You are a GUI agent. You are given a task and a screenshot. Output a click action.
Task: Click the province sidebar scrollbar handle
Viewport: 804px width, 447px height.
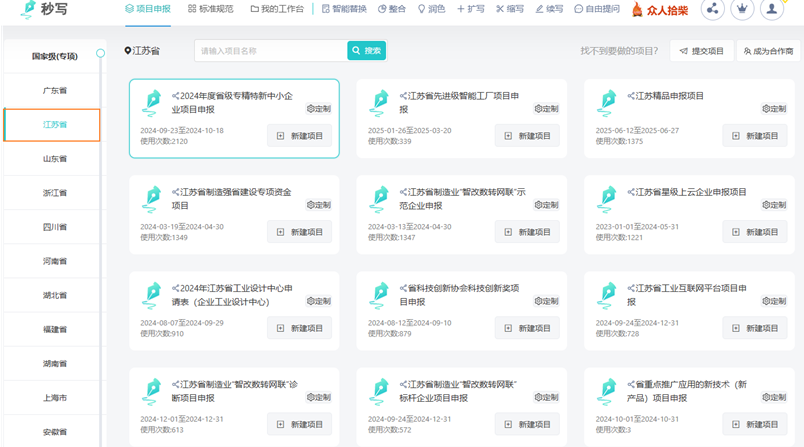coord(100,53)
